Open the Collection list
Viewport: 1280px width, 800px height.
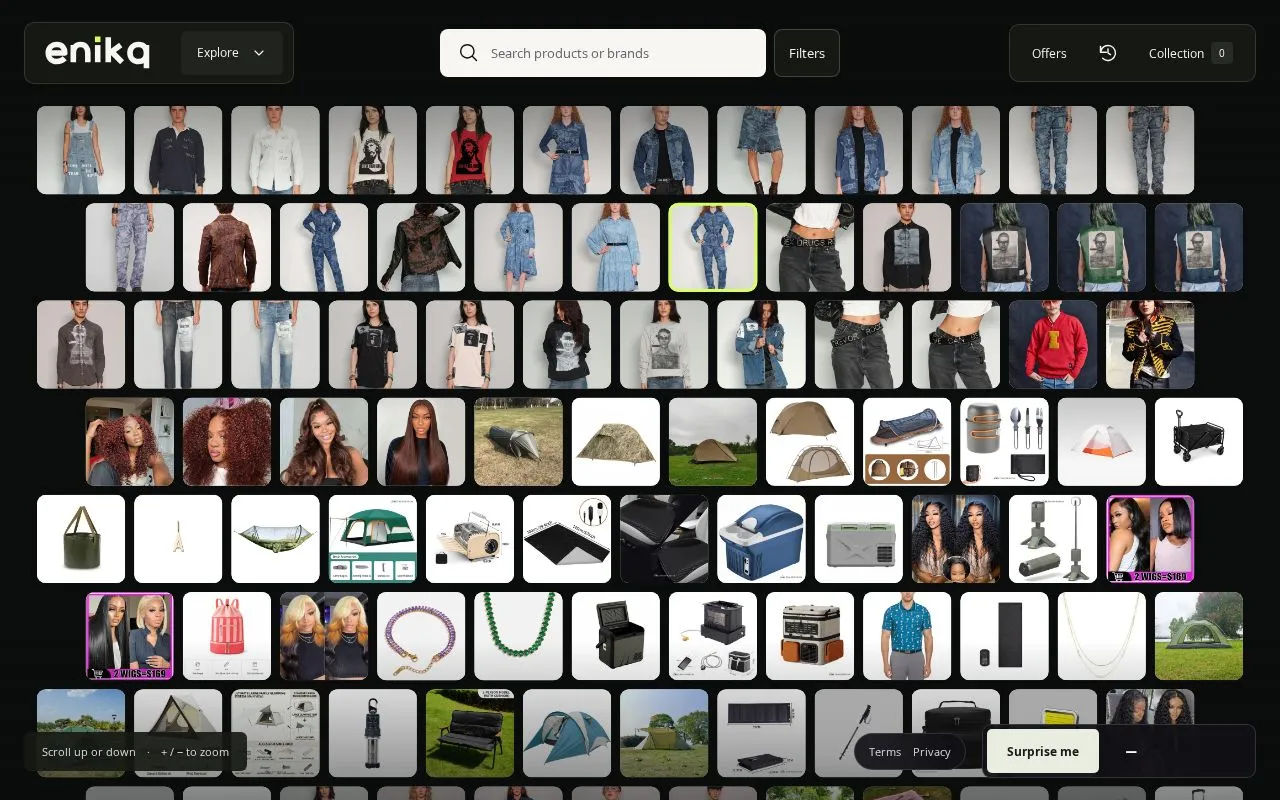click(x=1190, y=53)
